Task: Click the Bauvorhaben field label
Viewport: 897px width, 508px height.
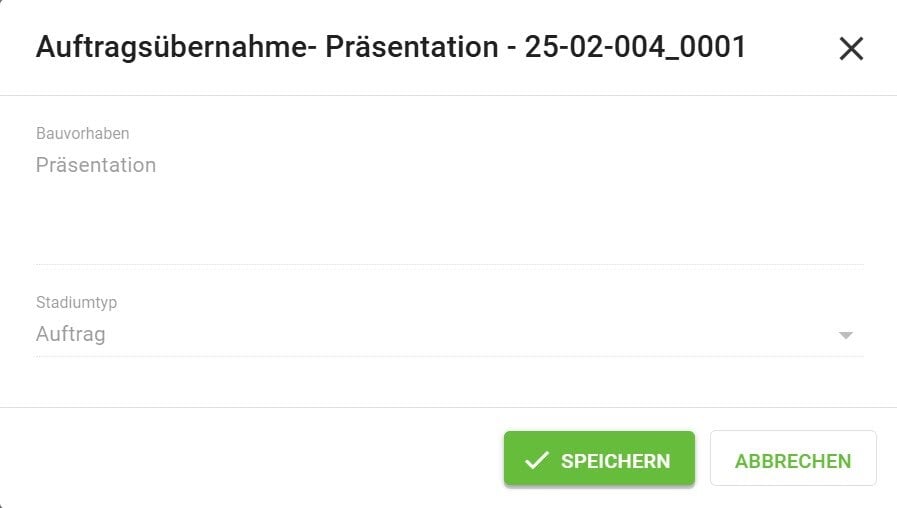Action: pyautogui.click(x=83, y=133)
